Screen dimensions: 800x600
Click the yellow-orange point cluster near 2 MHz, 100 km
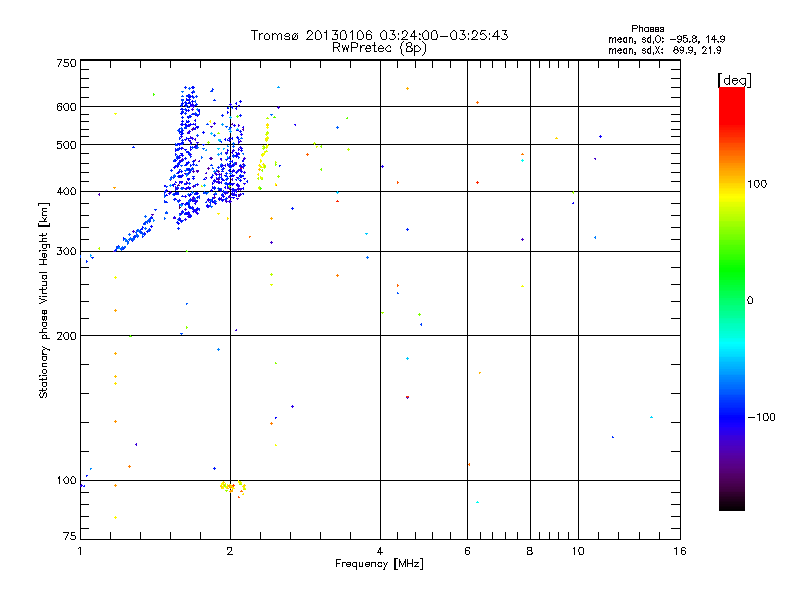pos(233,487)
